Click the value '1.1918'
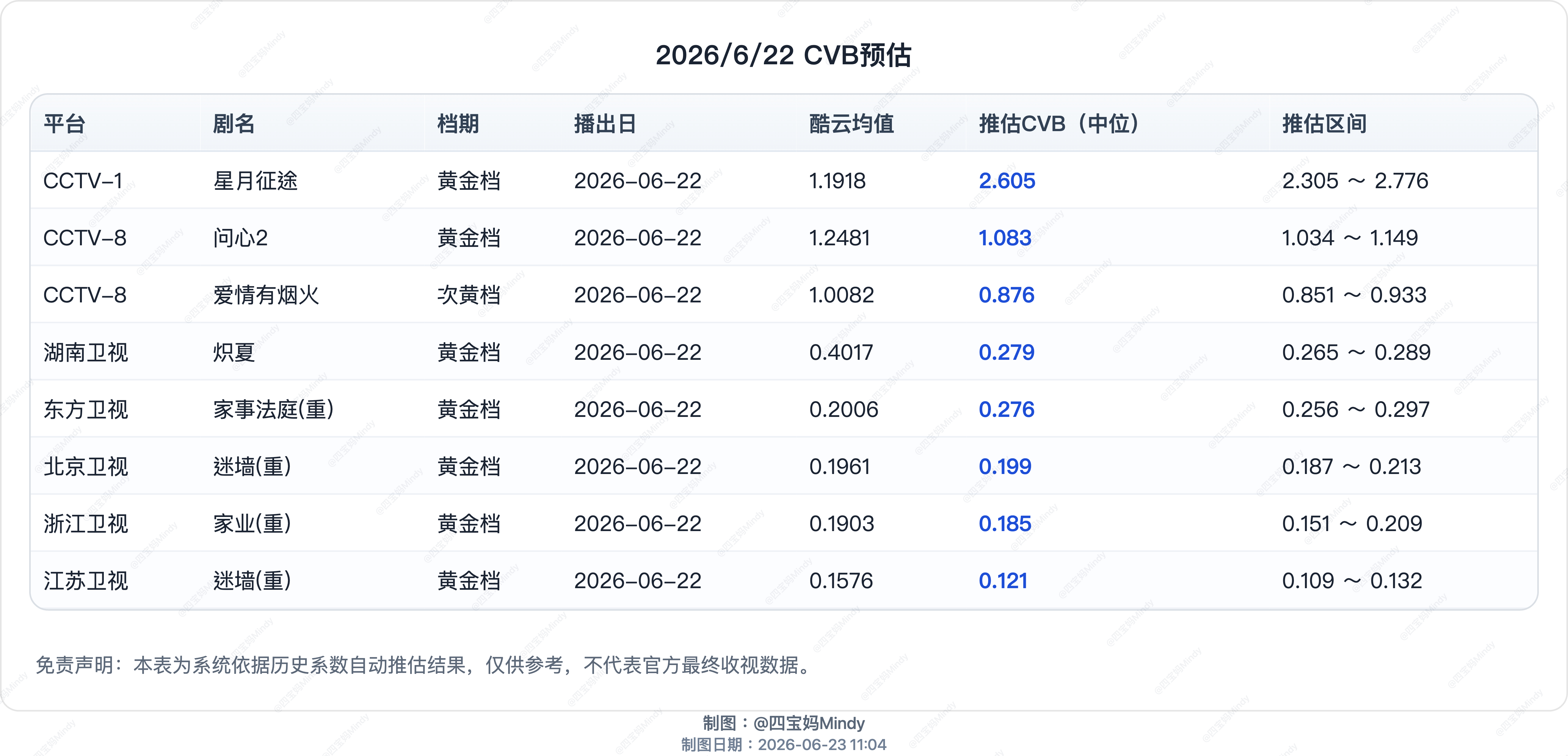The height and width of the screenshot is (756, 1568). coord(837,181)
